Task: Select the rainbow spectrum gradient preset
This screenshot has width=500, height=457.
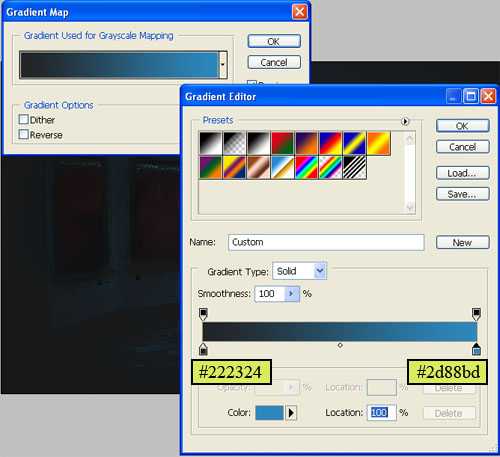Action: [x=306, y=168]
